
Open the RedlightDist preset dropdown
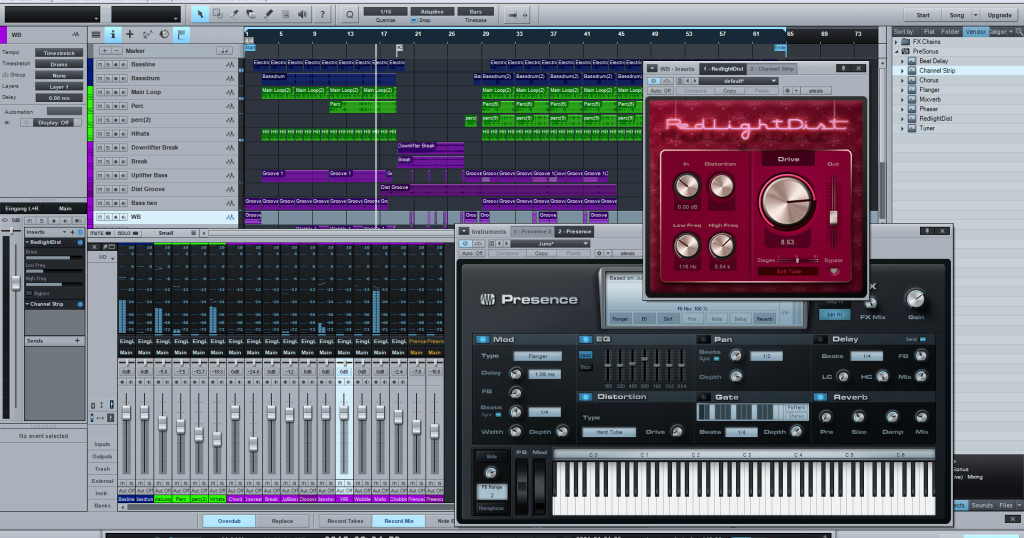pos(739,81)
